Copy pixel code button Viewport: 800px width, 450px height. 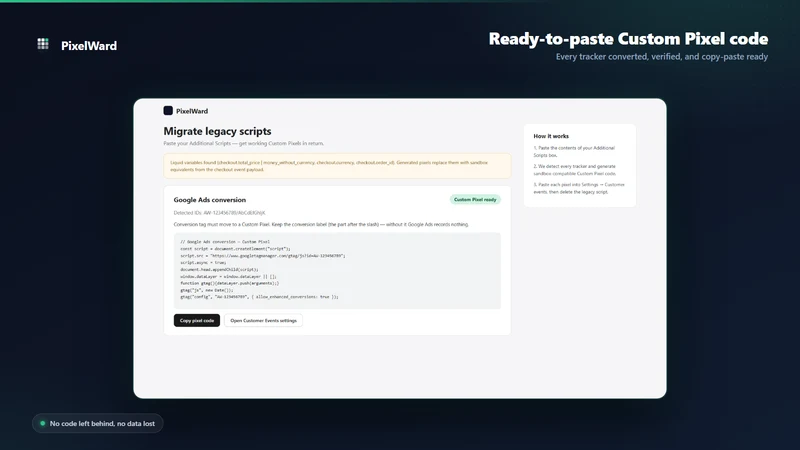click(x=196, y=320)
